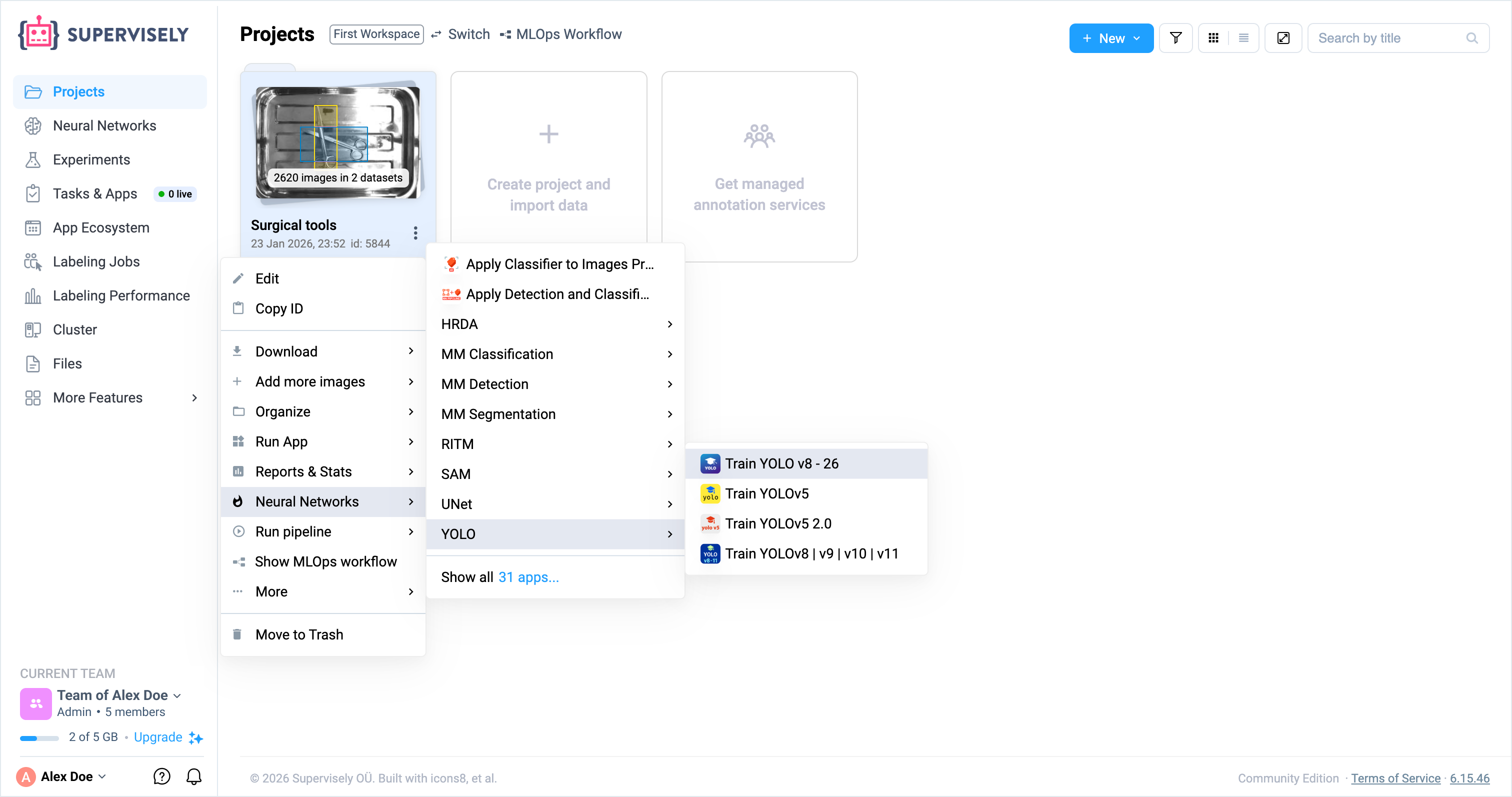The width and height of the screenshot is (1512, 797).
Task: Select Train YOLOv5 app
Action: coord(766,493)
